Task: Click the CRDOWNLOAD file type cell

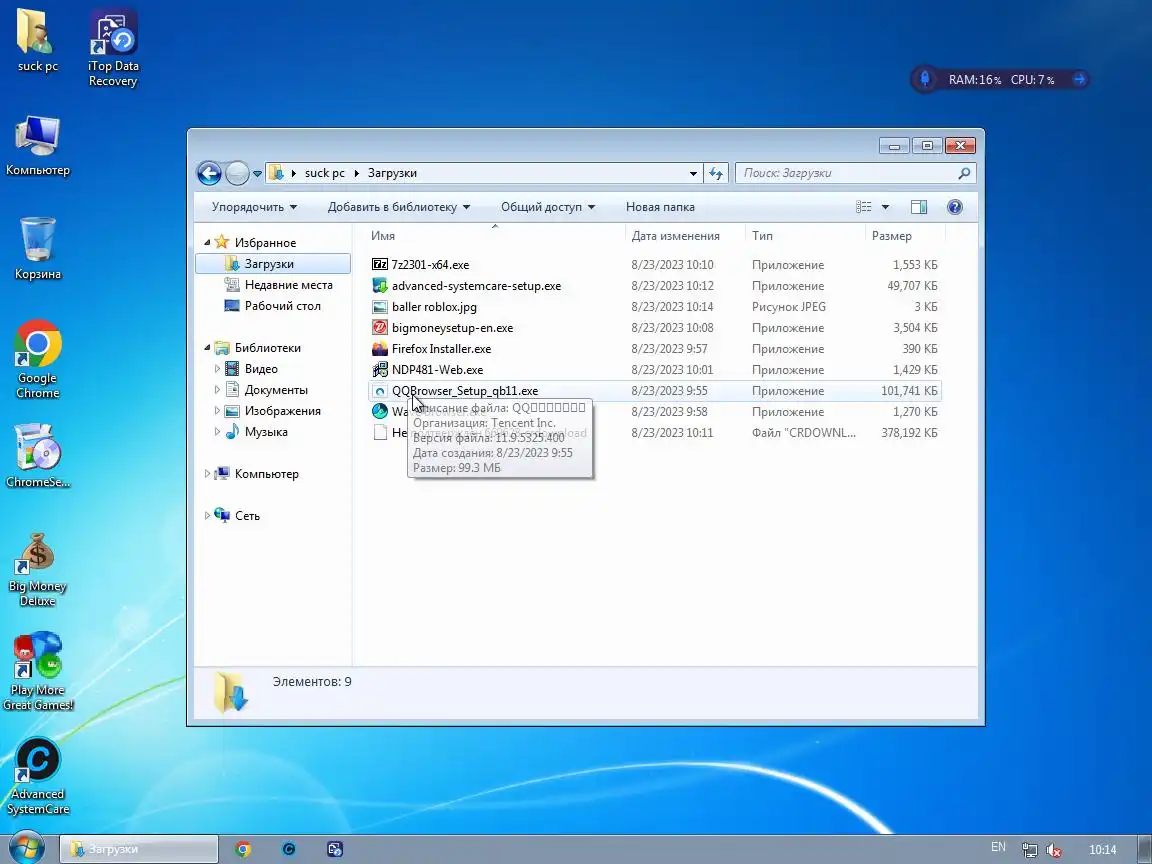Action: pyautogui.click(x=803, y=433)
